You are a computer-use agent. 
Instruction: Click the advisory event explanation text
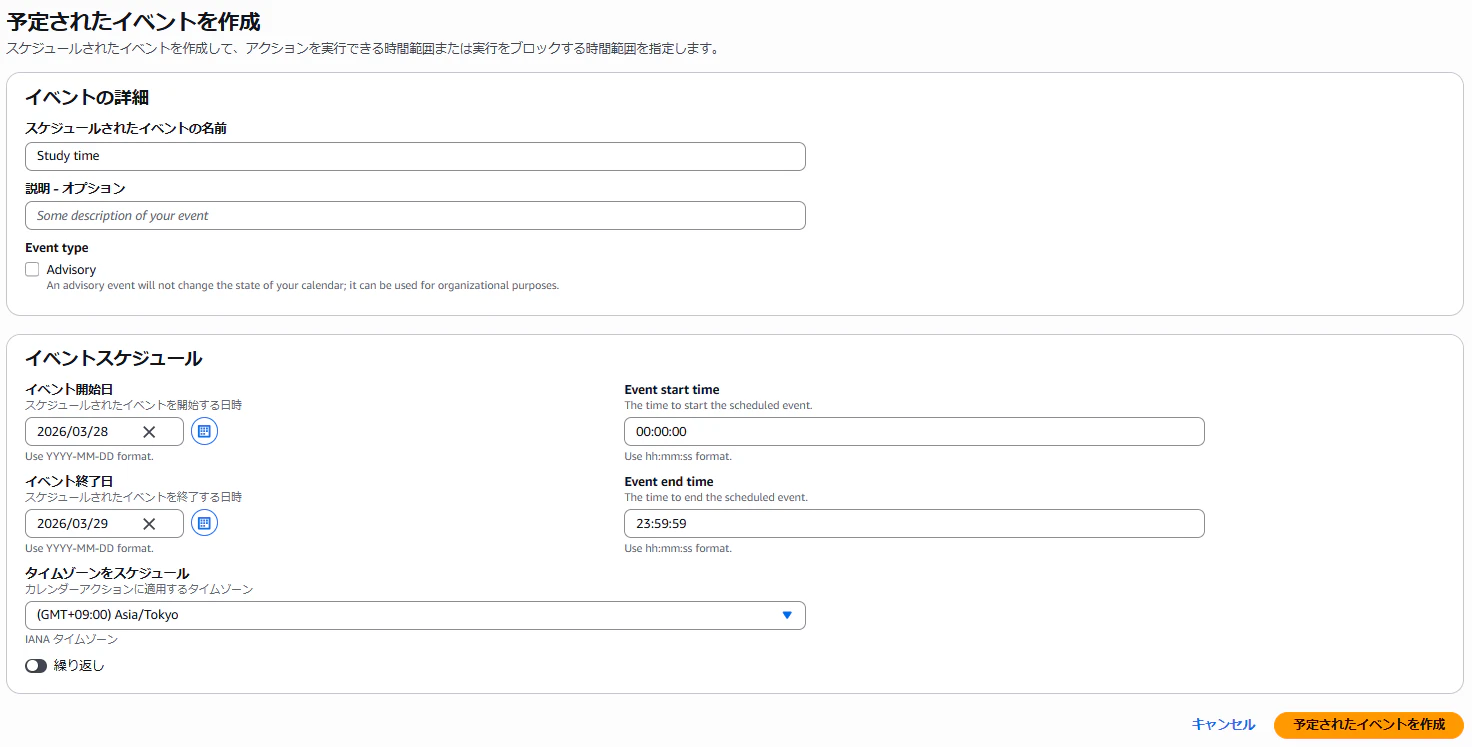pos(303,286)
